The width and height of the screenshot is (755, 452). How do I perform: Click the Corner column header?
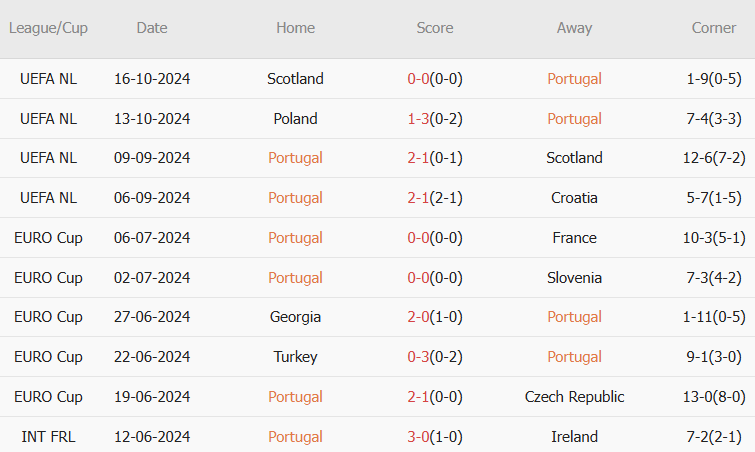coord(714,28)
